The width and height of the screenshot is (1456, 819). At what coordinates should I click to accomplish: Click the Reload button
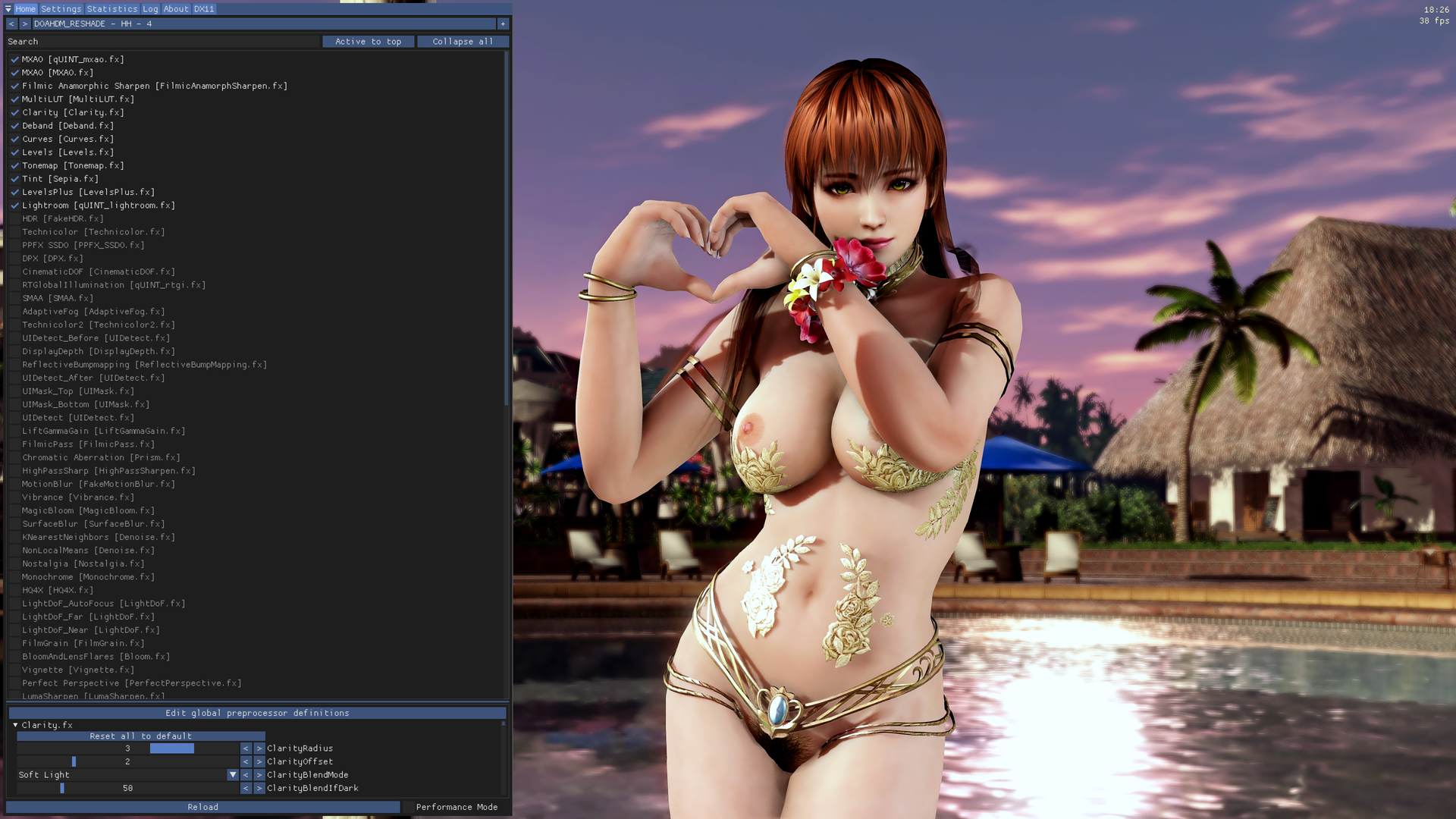[x=202, y=807]
